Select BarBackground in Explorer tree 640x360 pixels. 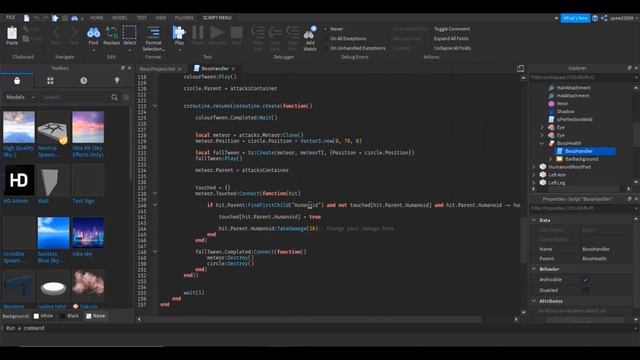click(581, 159)
